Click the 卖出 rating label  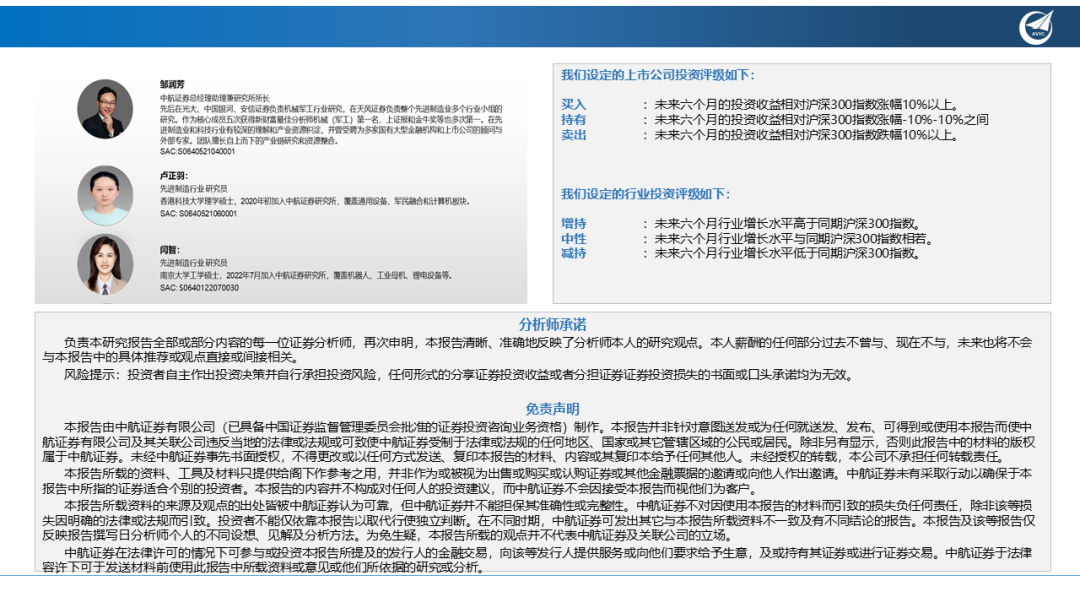click(573, 135)
